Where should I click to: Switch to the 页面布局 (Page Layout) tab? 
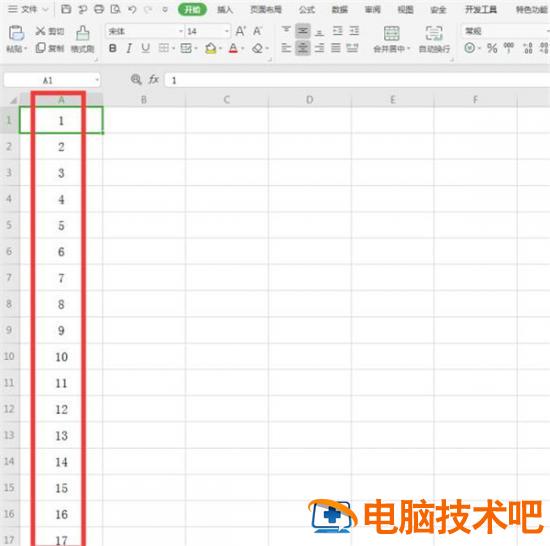tap(266, 9)
